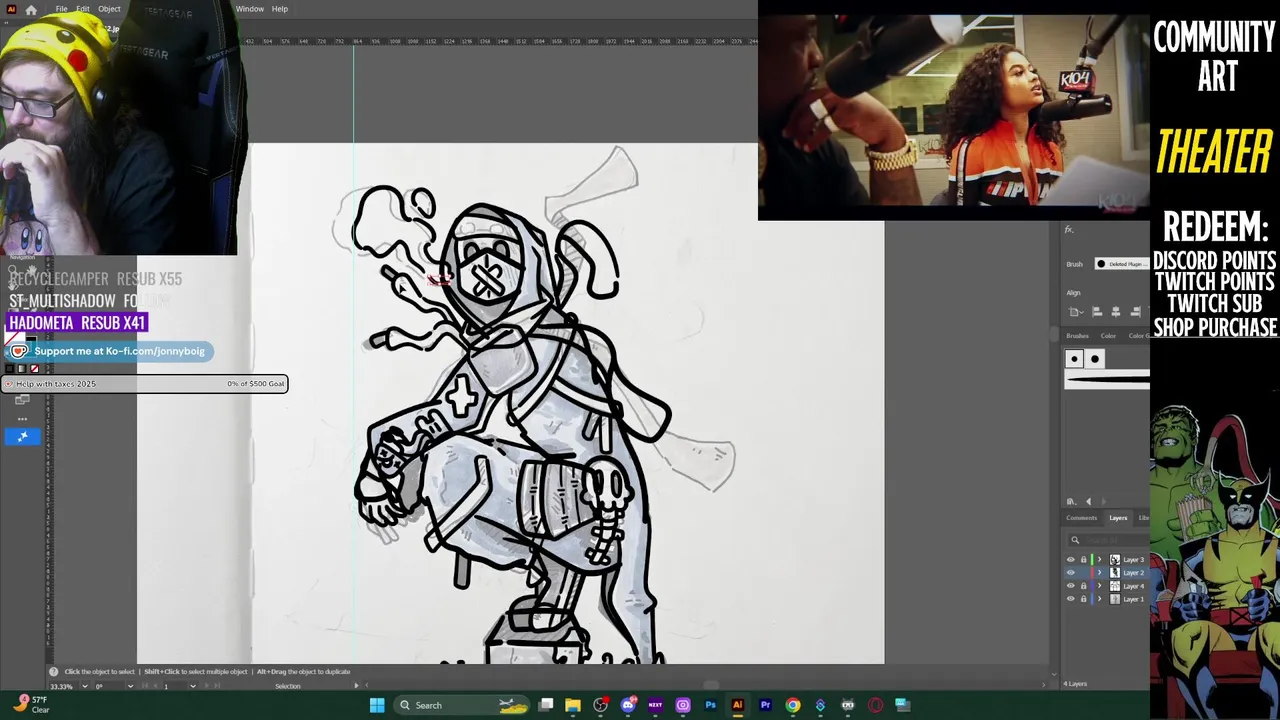The width and height of the screenshot is (1280, 720).
Task: Open the Object menu
Action: [109, 9]
